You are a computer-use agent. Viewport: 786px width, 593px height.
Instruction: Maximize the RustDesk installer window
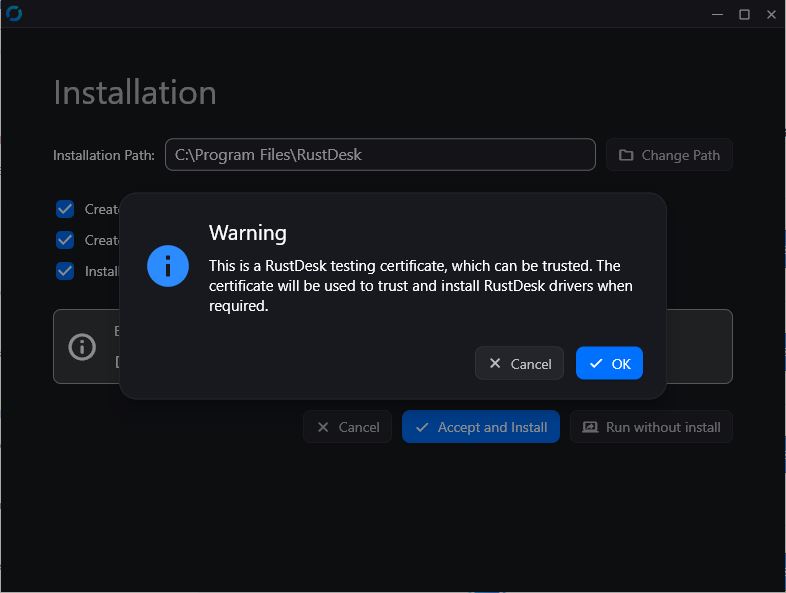(744, 15)
